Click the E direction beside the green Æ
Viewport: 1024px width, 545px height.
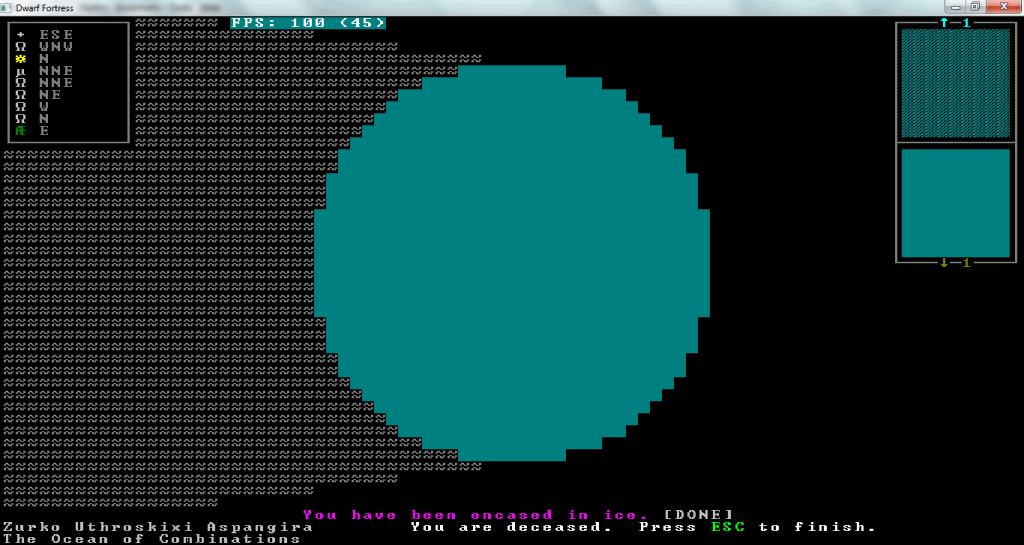(44, 131)
